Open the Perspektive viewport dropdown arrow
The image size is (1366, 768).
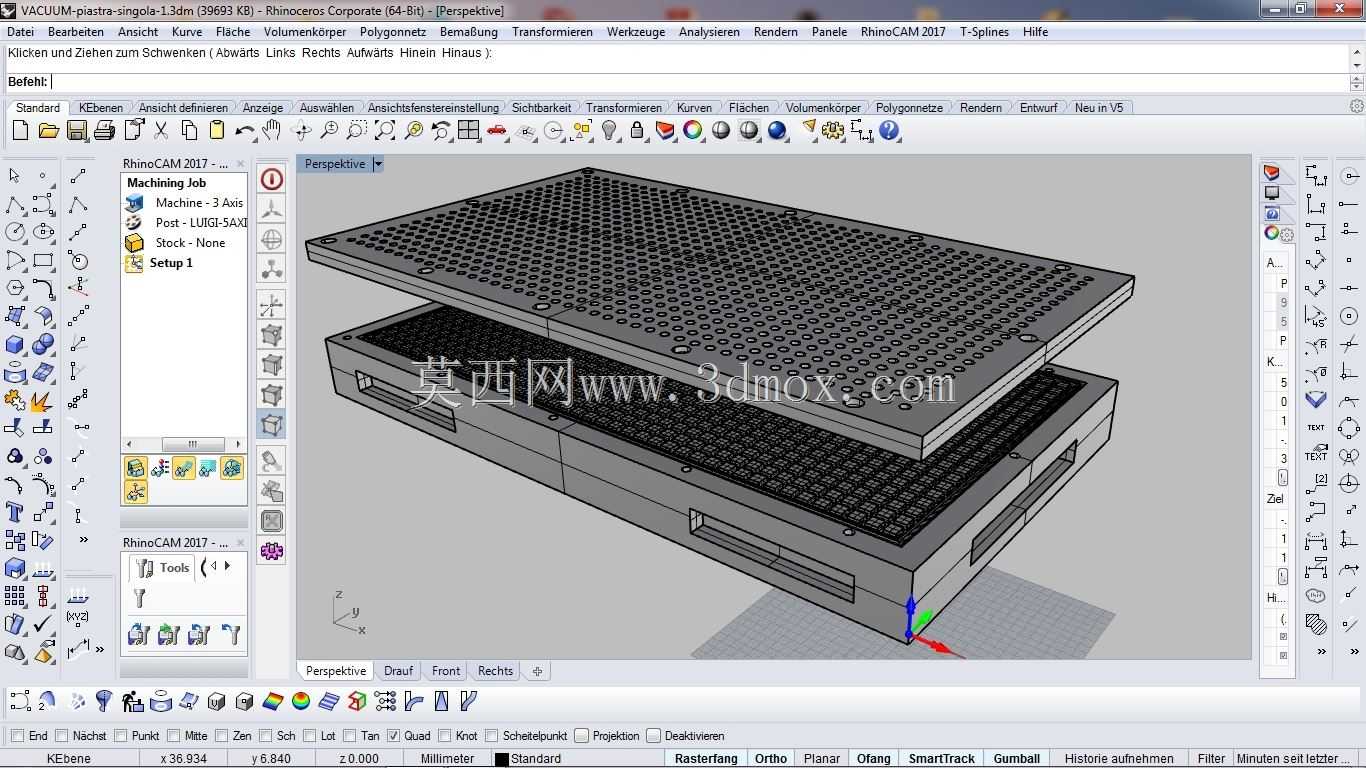pos(378,164)
